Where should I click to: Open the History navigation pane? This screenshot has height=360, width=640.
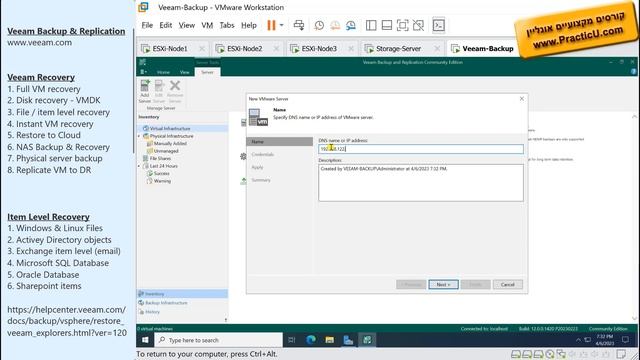[182, 312]
